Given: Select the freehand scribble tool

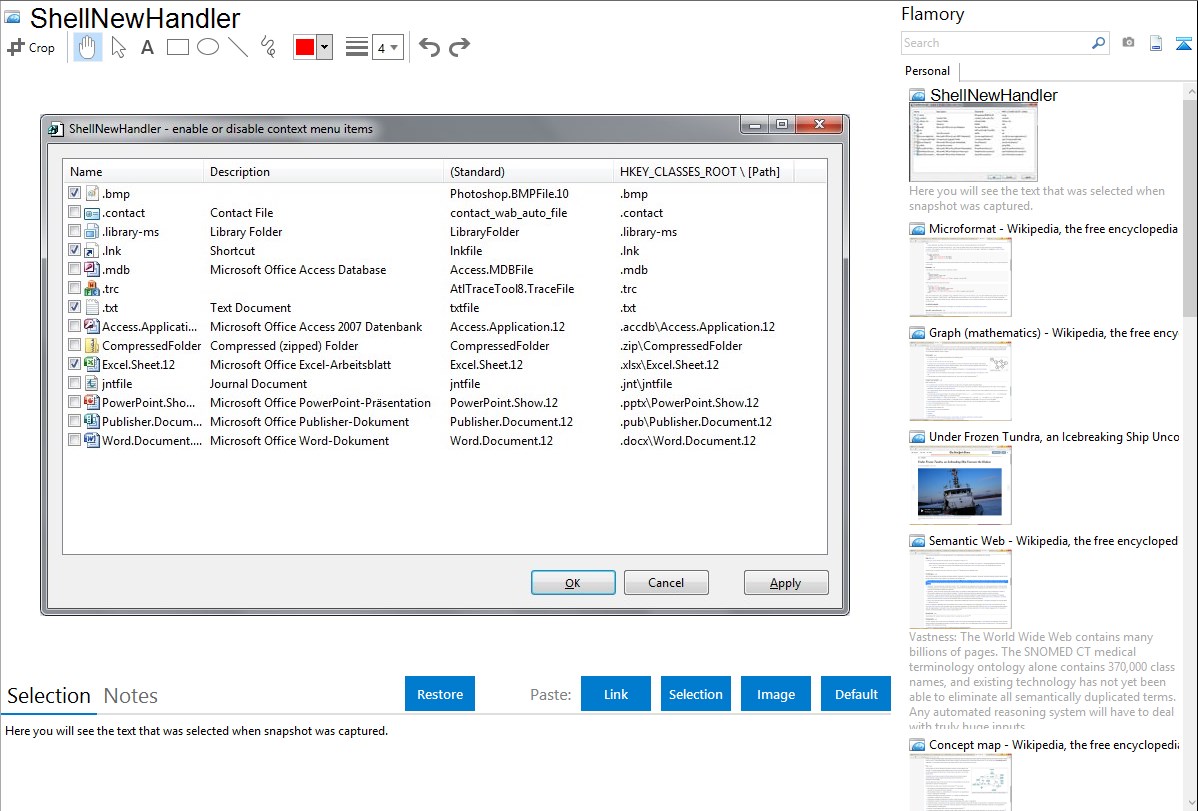Looking at the screenshot, I should click(x=268, y=47).
